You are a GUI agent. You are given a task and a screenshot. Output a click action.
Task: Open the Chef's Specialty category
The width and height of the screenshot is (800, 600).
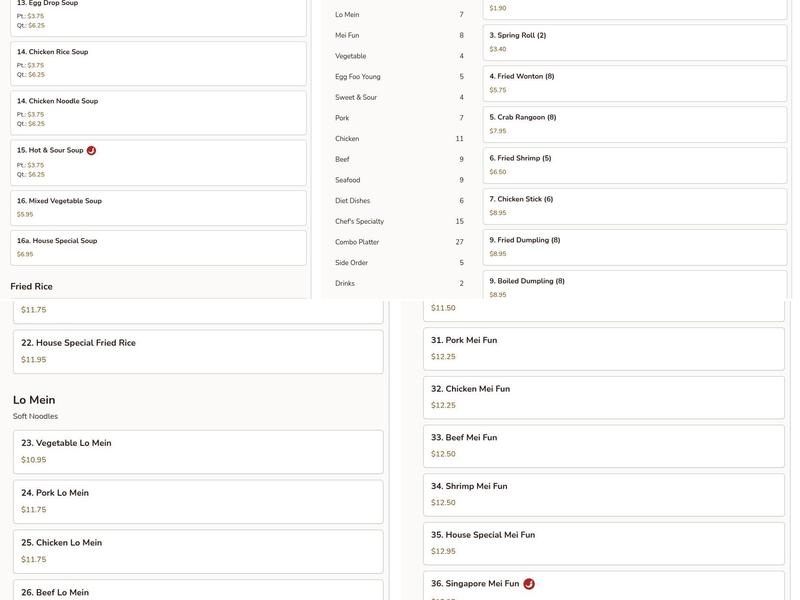tap(360, 222)
